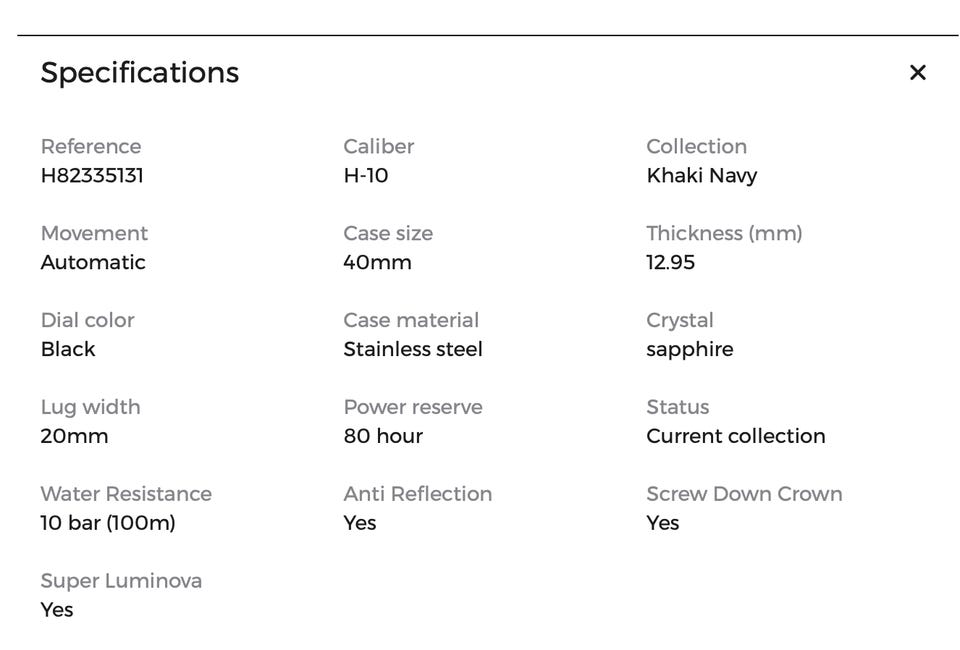Screen dimensions: 960x650
Task: Select the 12.95 thickness value
Action: [670, 263]
